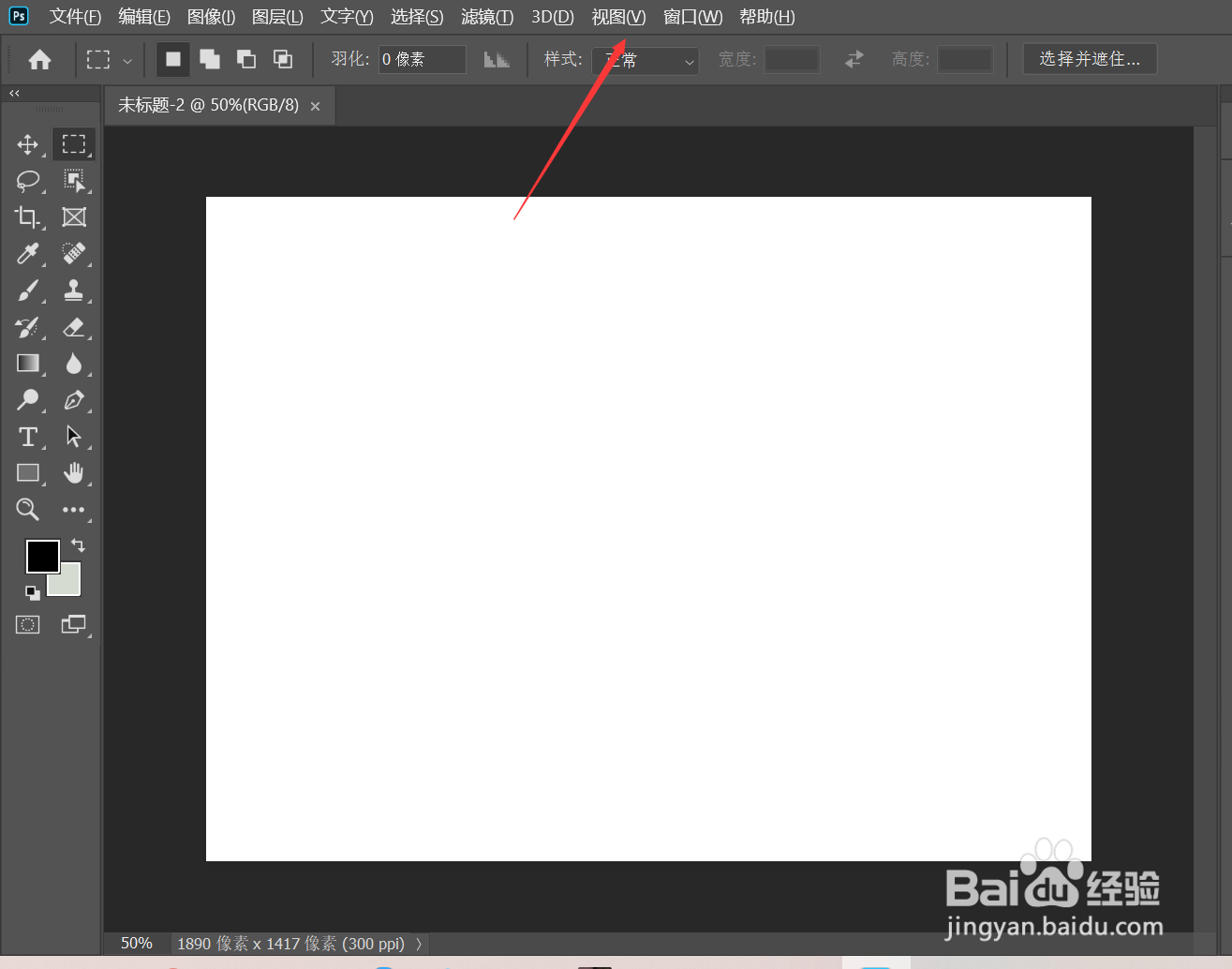
Task: Click the 1890 像素 x 1417 像素 status text
Action: tap(290, 944)
